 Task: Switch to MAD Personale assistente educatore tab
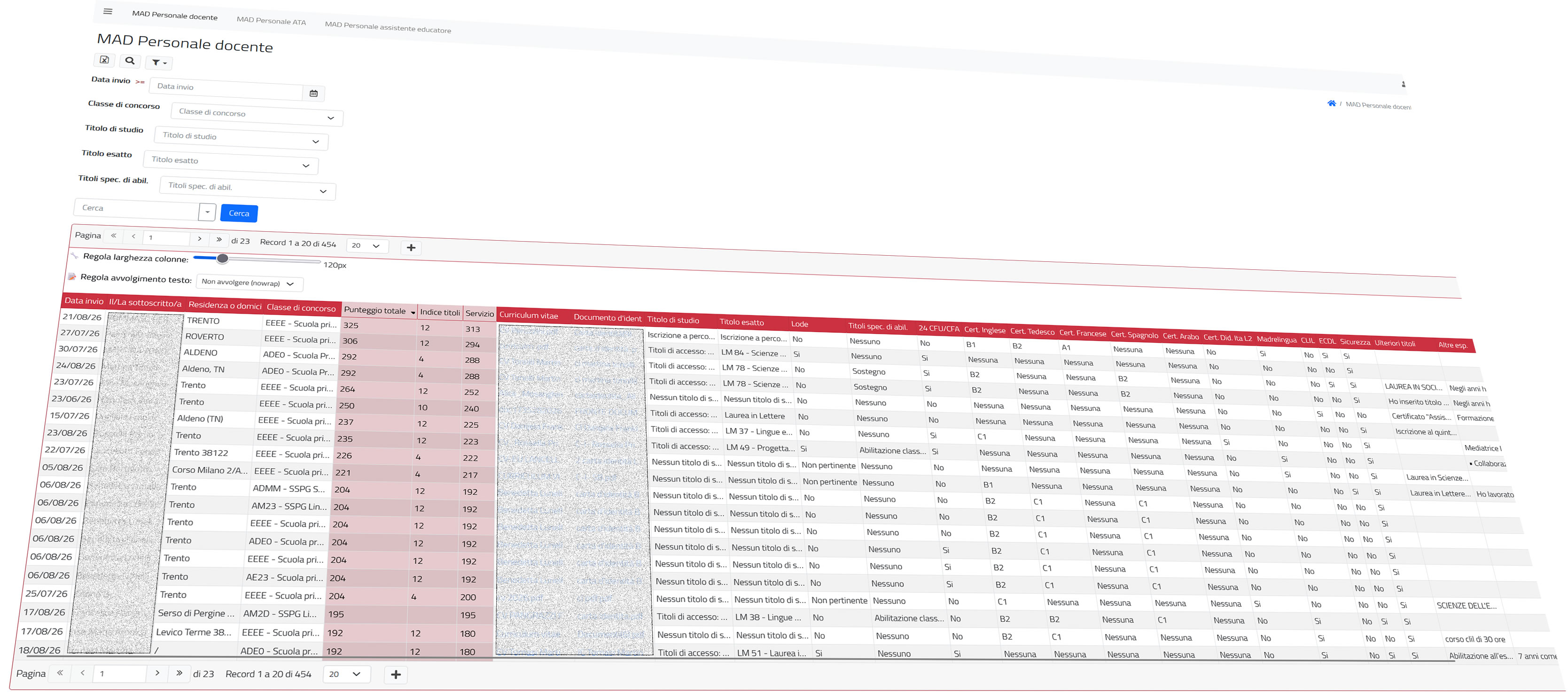point(388,27)
